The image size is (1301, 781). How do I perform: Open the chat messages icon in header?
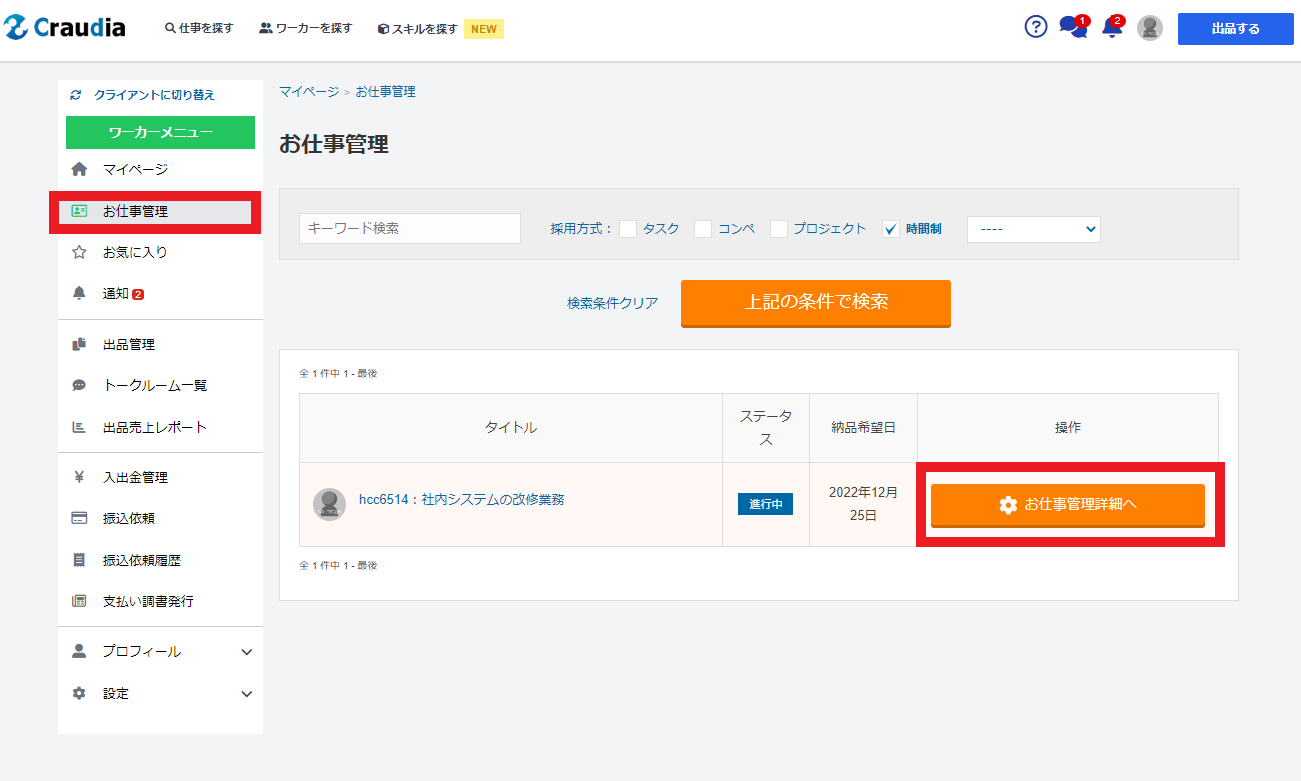click(x=1072, y=28)
